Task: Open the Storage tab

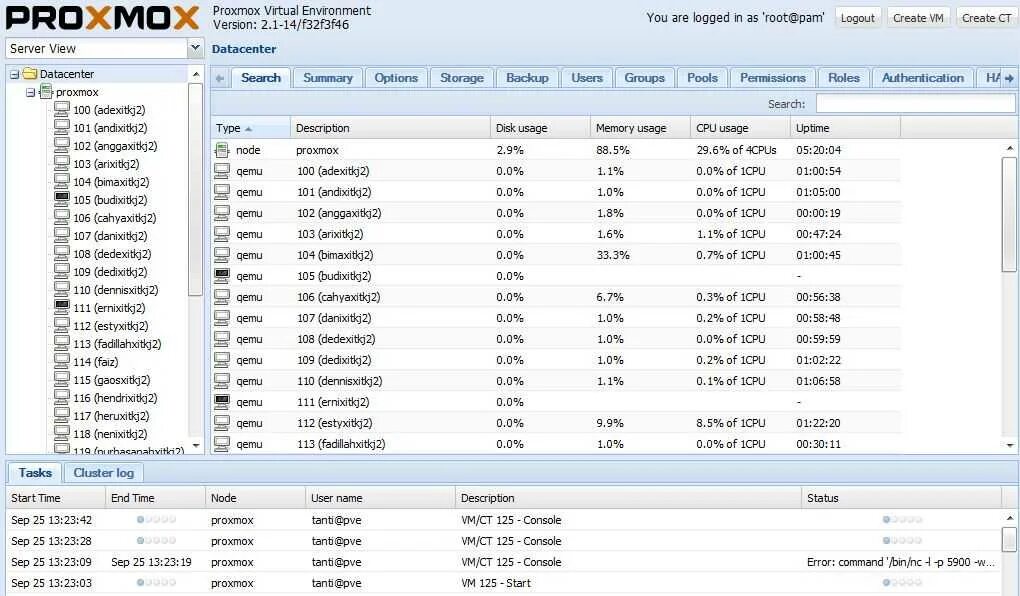Action: pyautogui.click(x=462, y=78)
